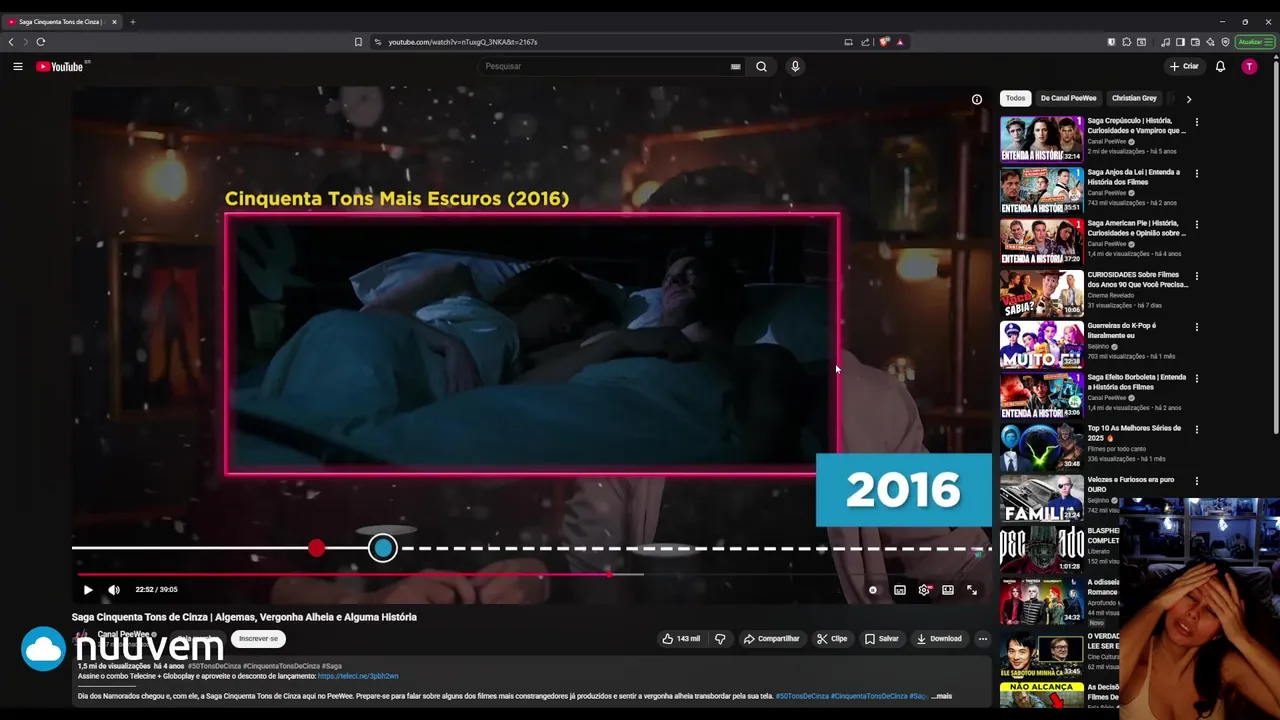Open the browser wallet icon

[x=1195, y=42]
